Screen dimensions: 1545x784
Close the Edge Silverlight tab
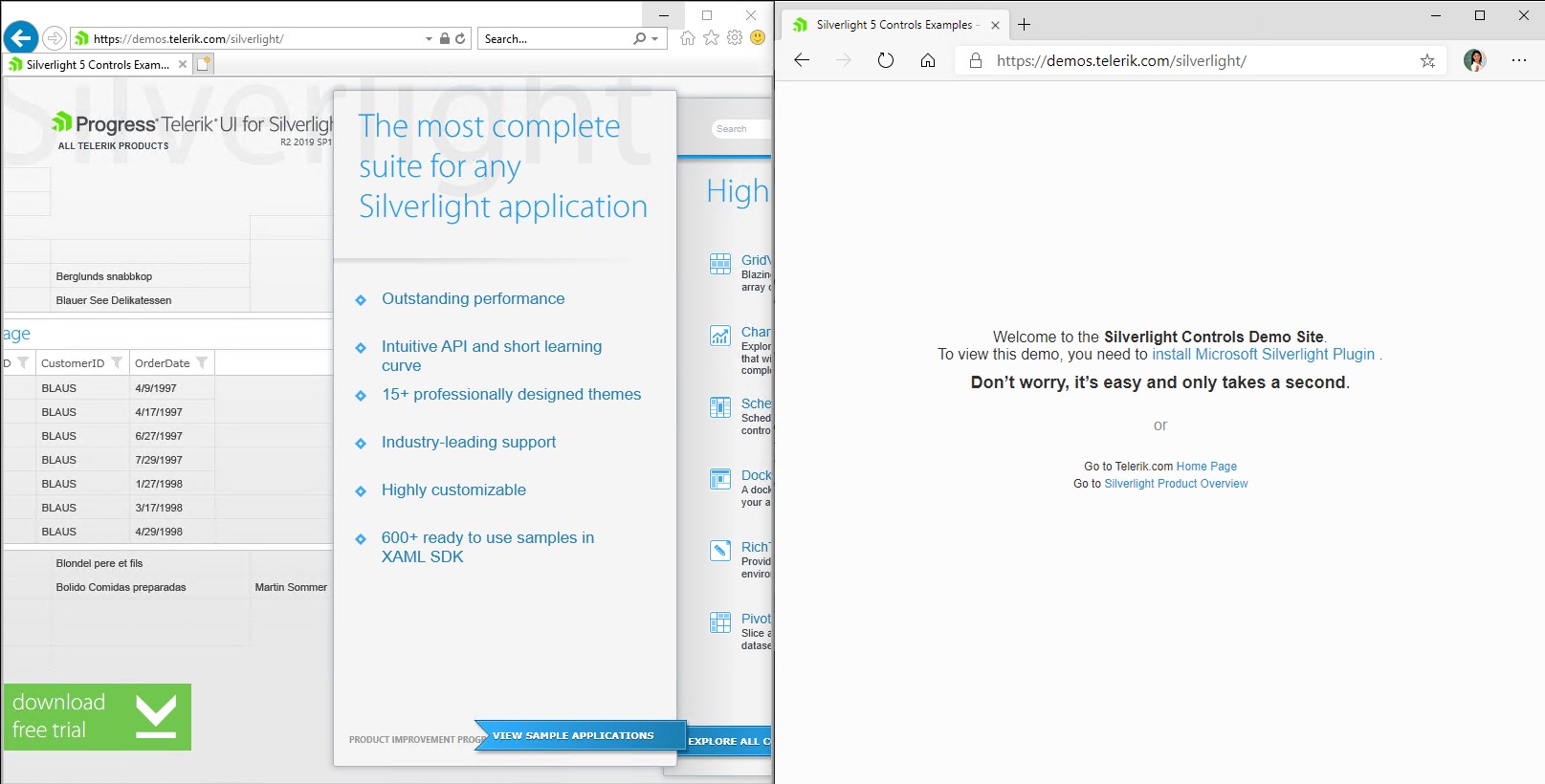coord(995,25)
